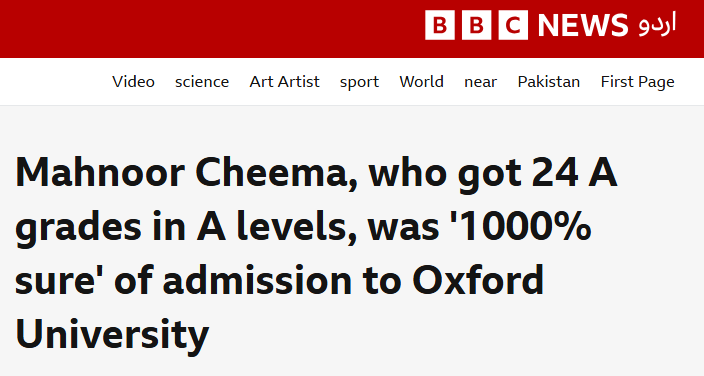Click the first B block of BBC logo
The image size is (704, 376).
440,25
